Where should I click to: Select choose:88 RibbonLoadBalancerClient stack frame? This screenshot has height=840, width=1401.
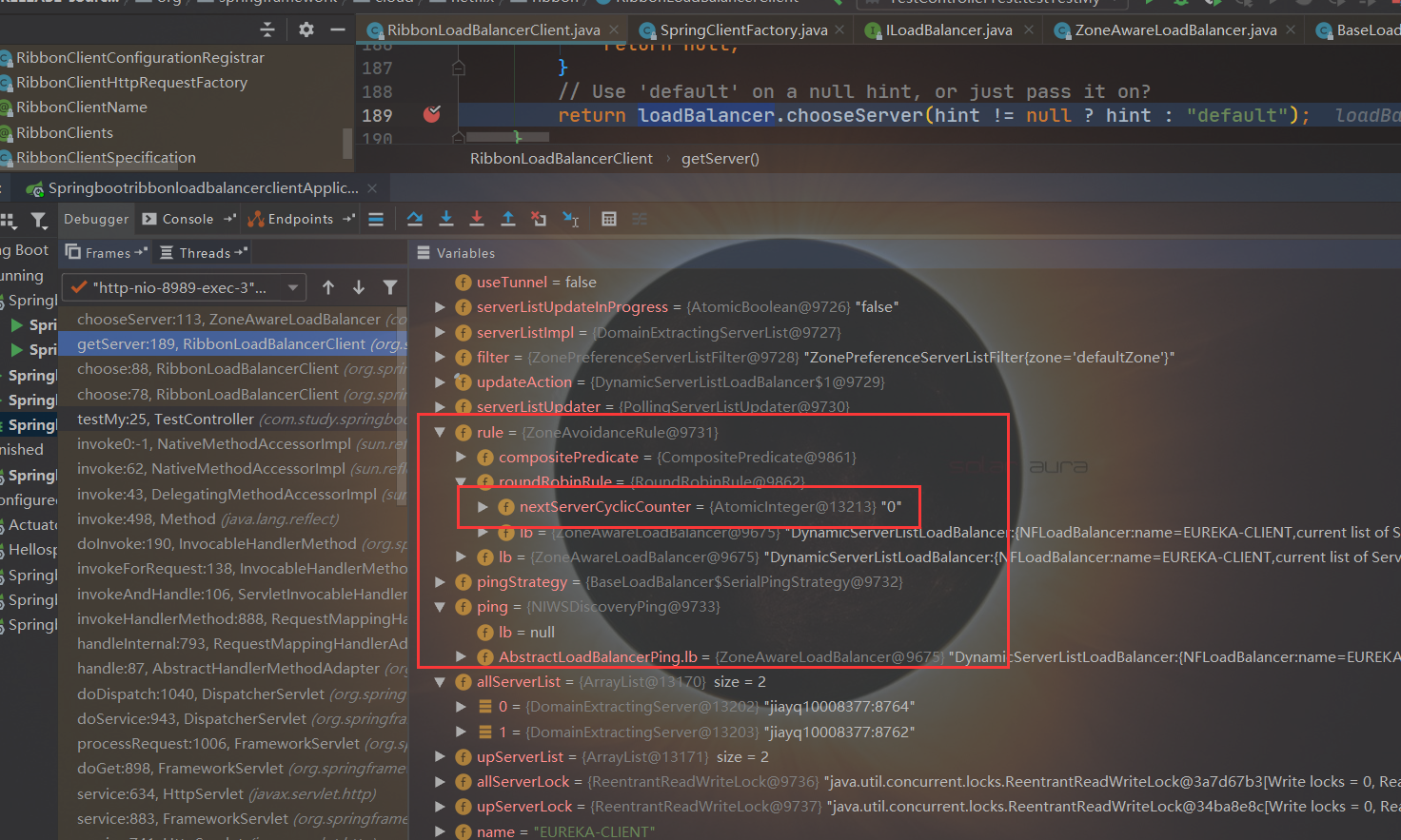(x=233, y=368)
